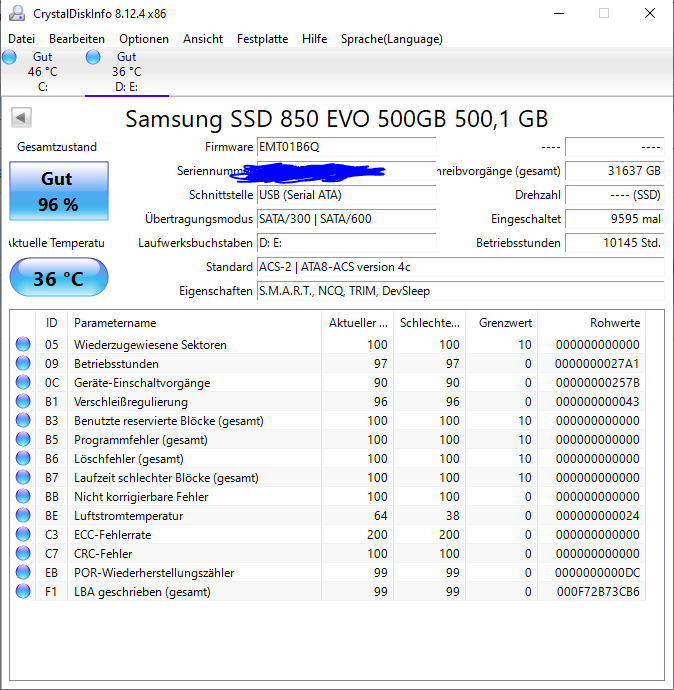Click the Eigenschaften field with S.M.A.R.T., NCQ, TRIM
The width and height of the screenshot is (674, 690).
click(461, 291)
